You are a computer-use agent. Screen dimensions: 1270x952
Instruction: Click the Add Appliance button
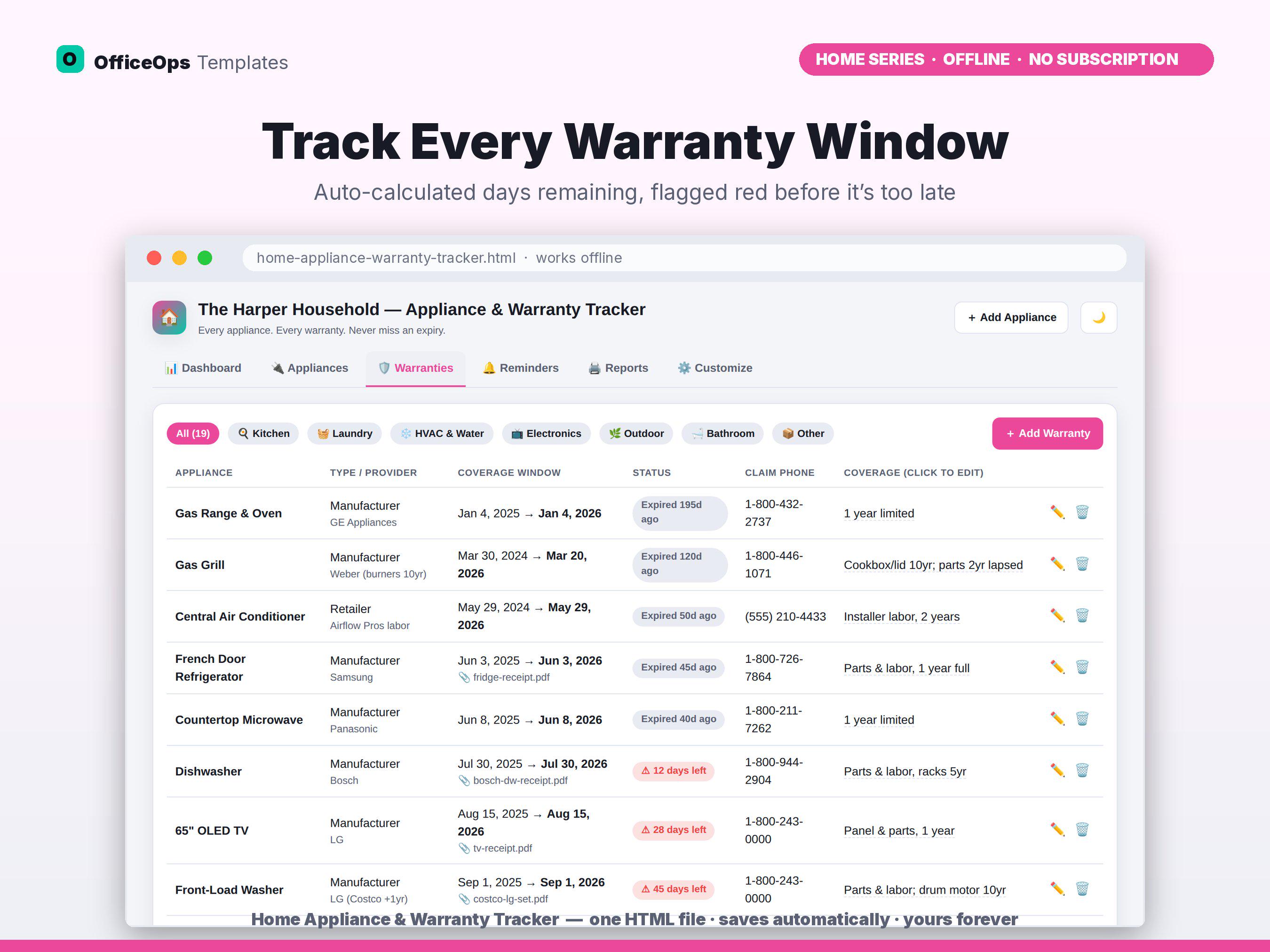(1011, 317)
